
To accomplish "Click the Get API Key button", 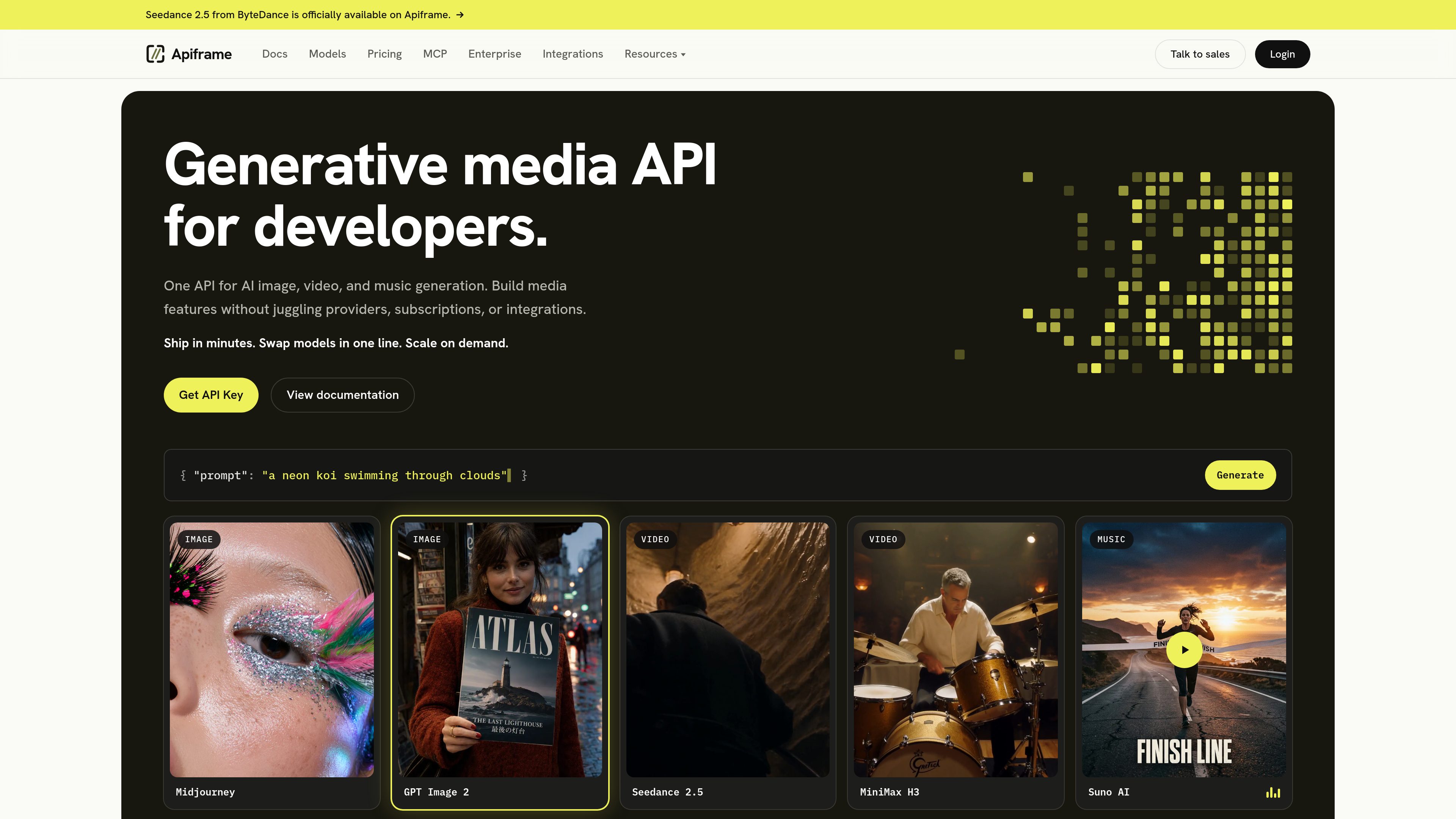I will click(211, 395).
